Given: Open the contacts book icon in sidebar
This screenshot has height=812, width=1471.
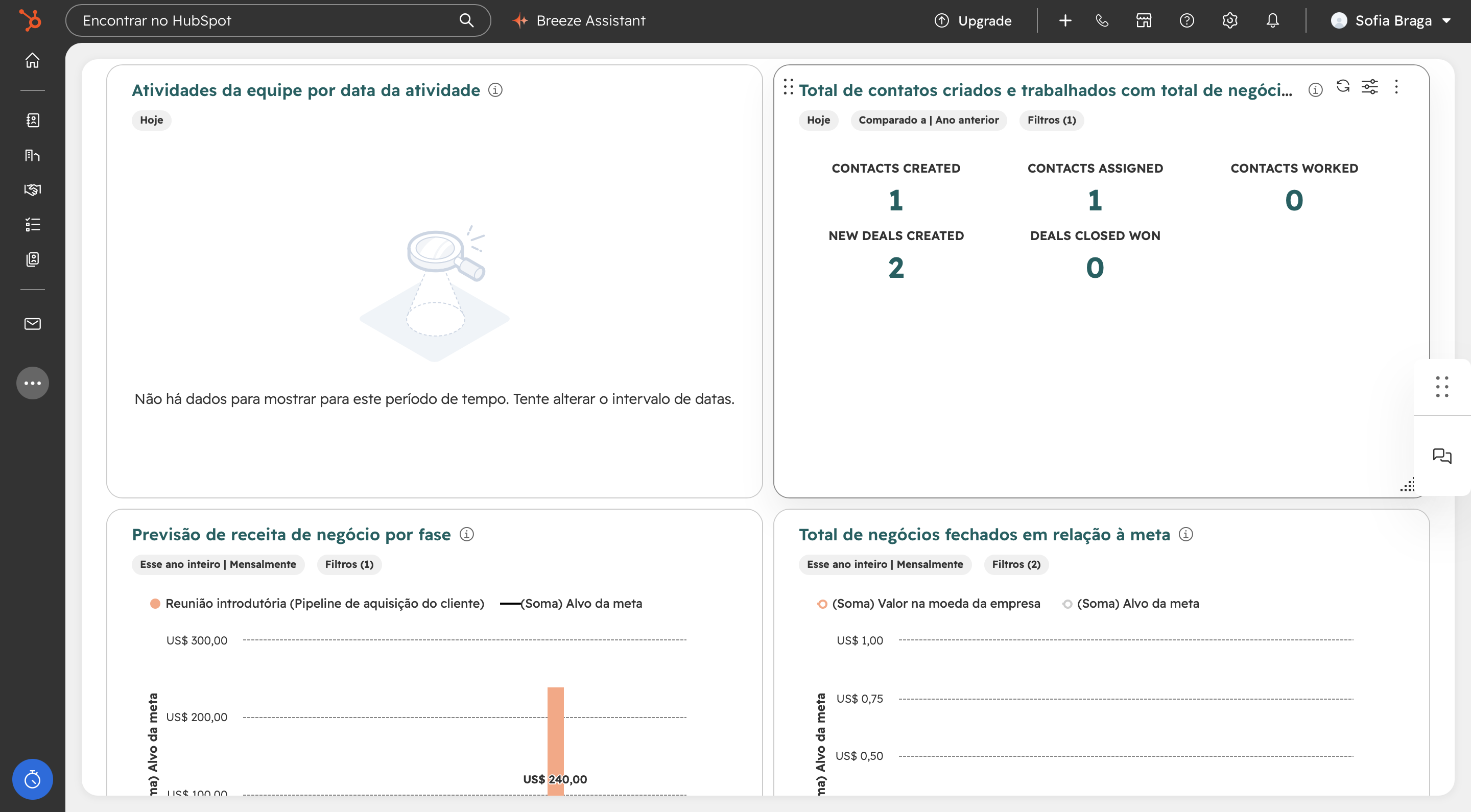Looking at the screenshot, I should coord(33,120).
